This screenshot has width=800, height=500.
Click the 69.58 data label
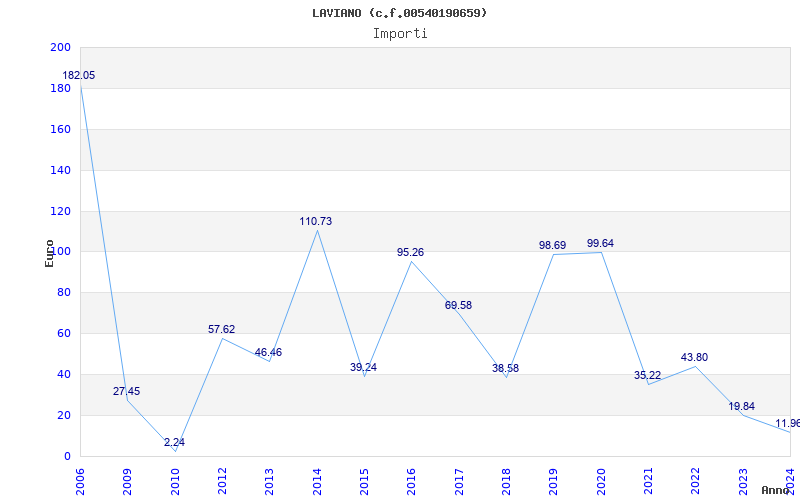[x=458, y=305]
